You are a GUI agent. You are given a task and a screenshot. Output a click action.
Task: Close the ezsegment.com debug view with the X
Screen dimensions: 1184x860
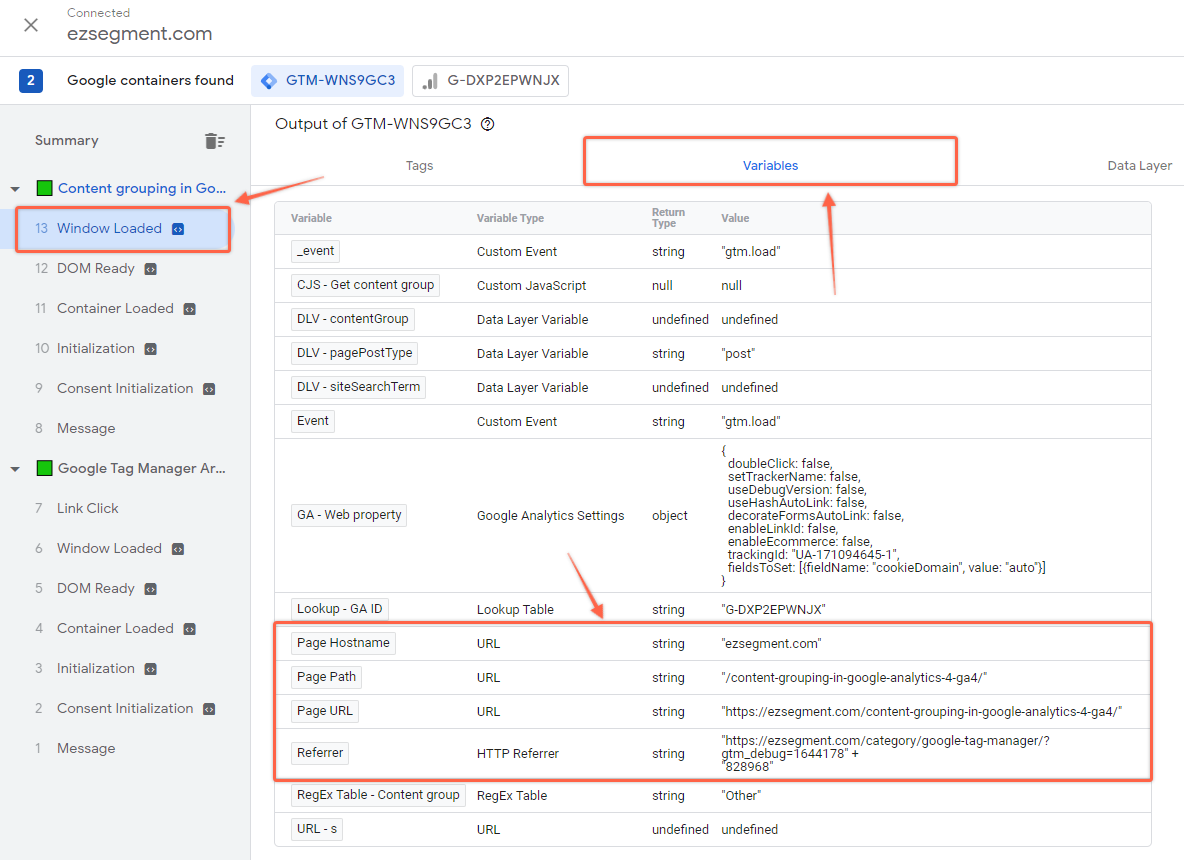pos(30,26)
